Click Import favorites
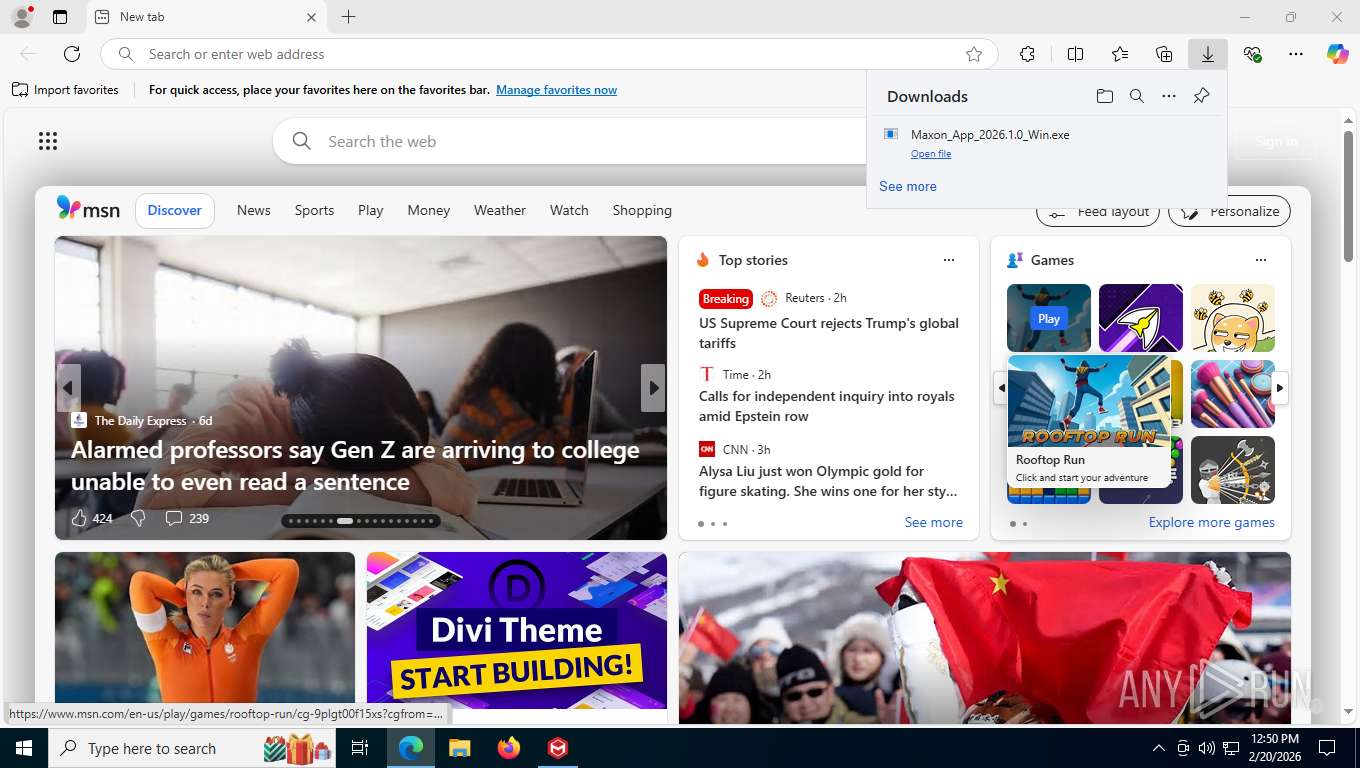The width and height of the screenshot is (1360, 768). click(65, 90)
